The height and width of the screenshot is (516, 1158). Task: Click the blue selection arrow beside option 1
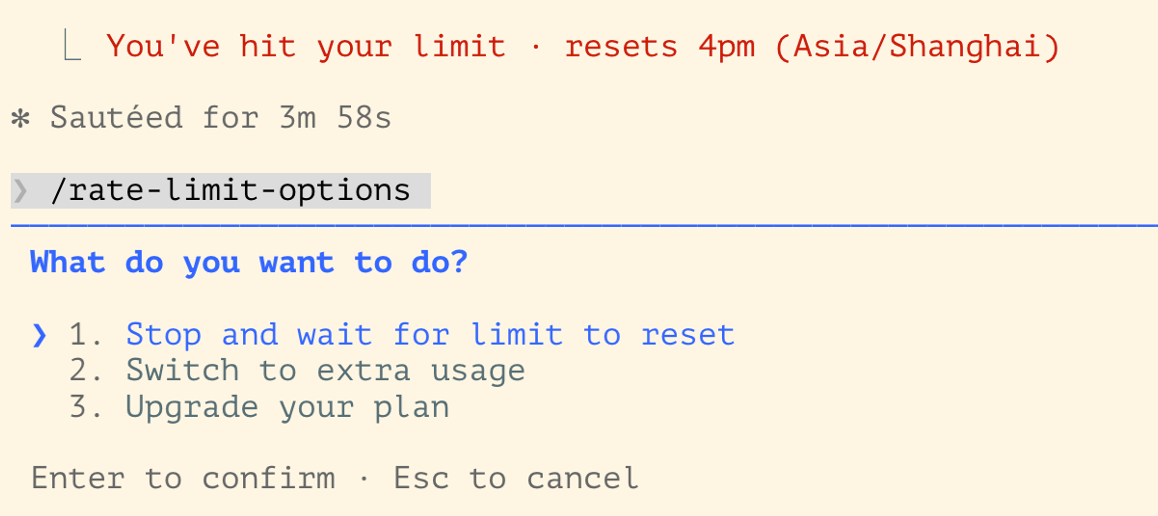[x=39, y=335]
